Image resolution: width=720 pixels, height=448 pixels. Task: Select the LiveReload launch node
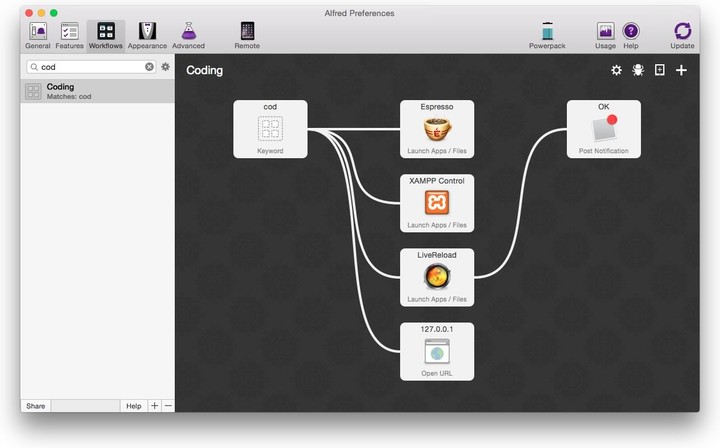437,277
